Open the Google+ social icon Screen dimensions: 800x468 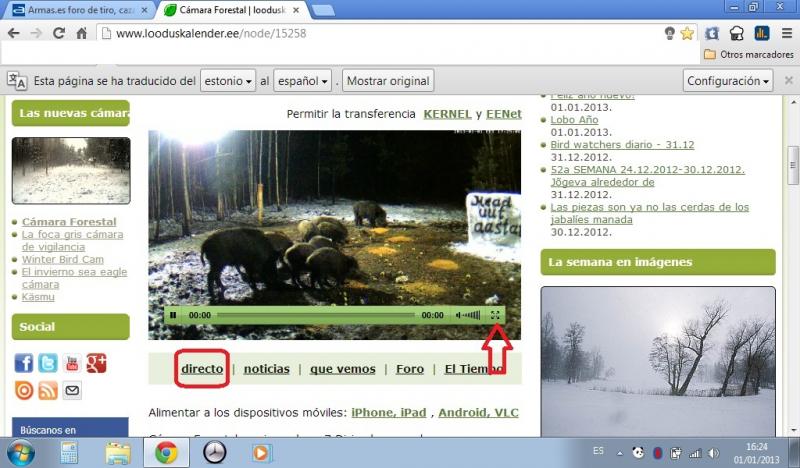coord(97,363)
